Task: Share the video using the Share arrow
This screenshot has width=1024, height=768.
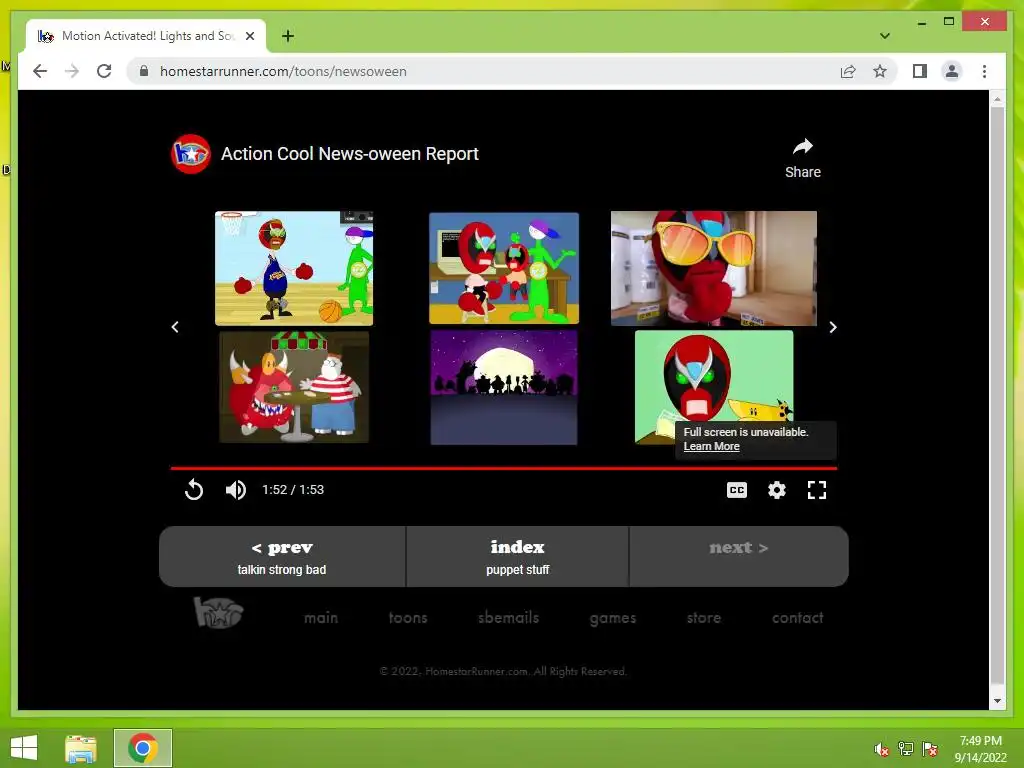Action: pyautogui.click(x=803, y=158)
